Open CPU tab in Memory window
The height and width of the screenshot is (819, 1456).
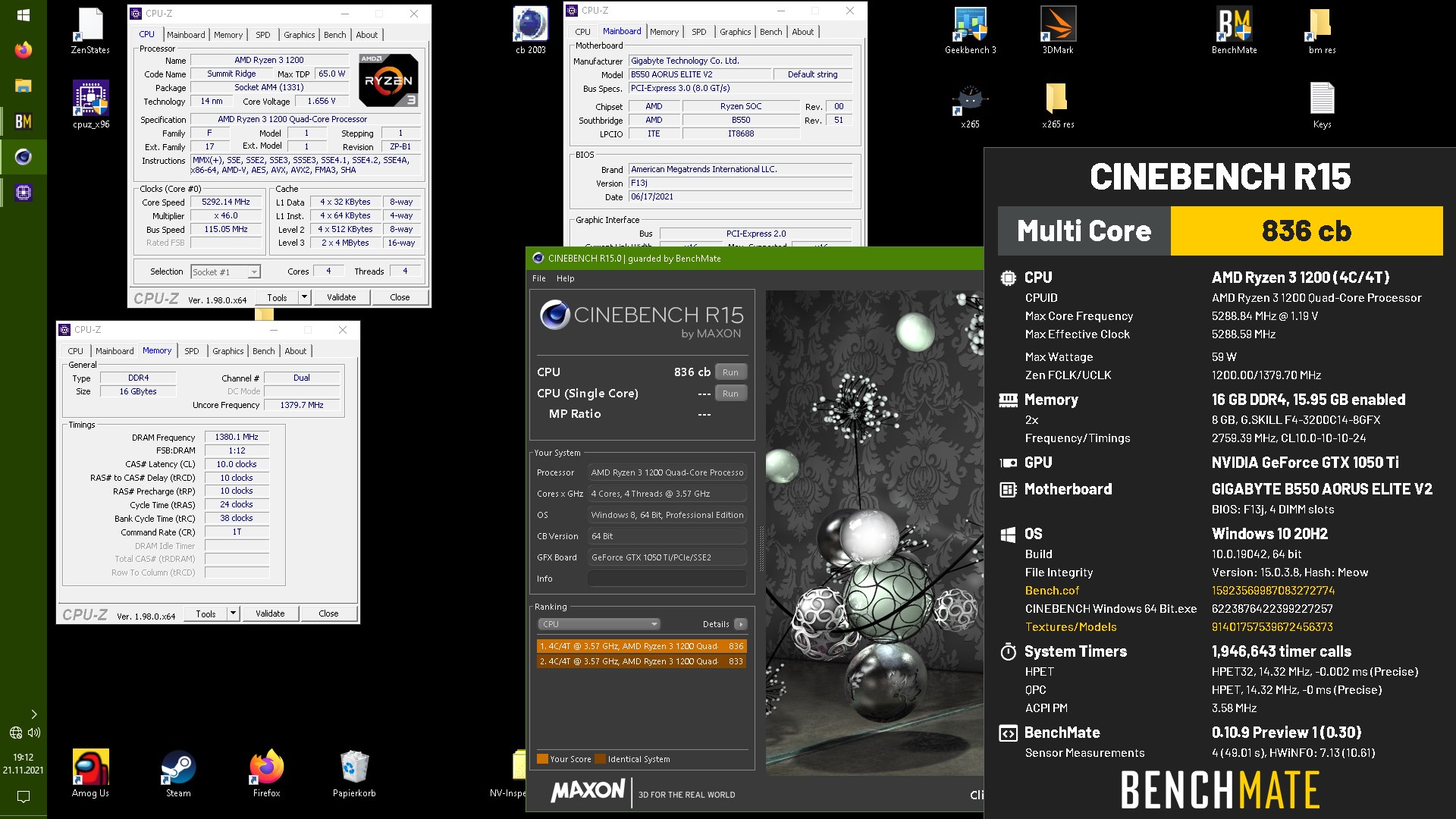pos(76,351)
